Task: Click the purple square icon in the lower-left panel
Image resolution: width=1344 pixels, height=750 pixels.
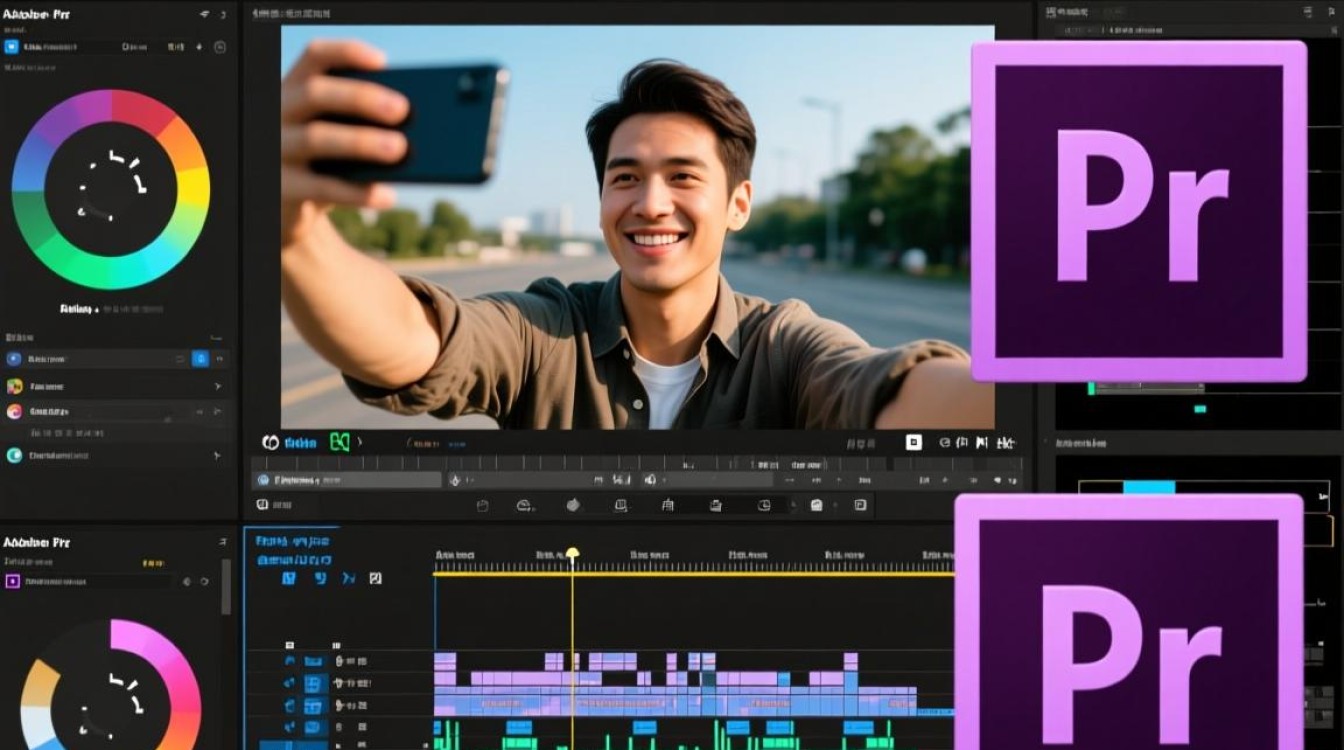Action: 13,581
